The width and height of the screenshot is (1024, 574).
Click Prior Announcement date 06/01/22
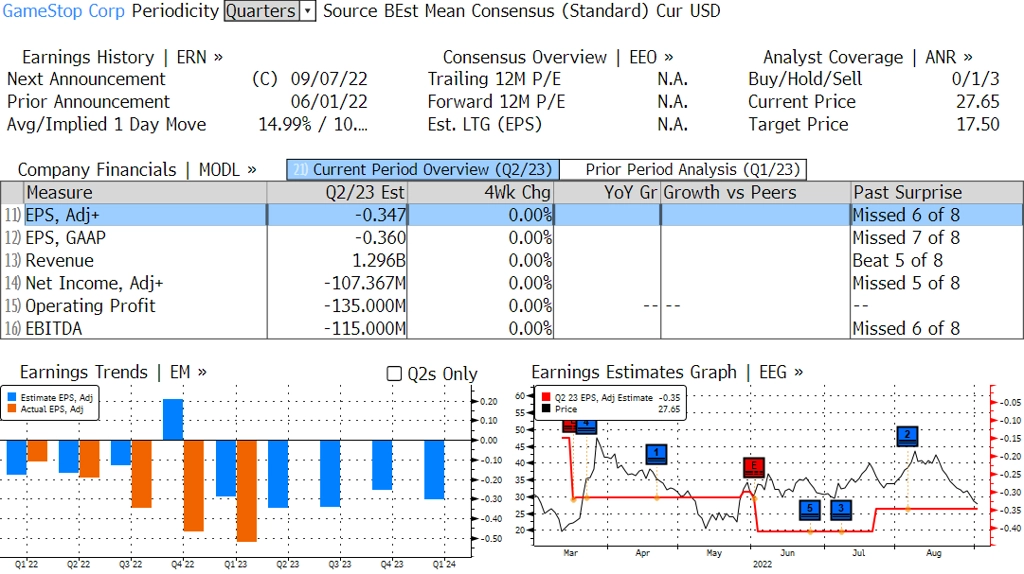tap(329, 102)
